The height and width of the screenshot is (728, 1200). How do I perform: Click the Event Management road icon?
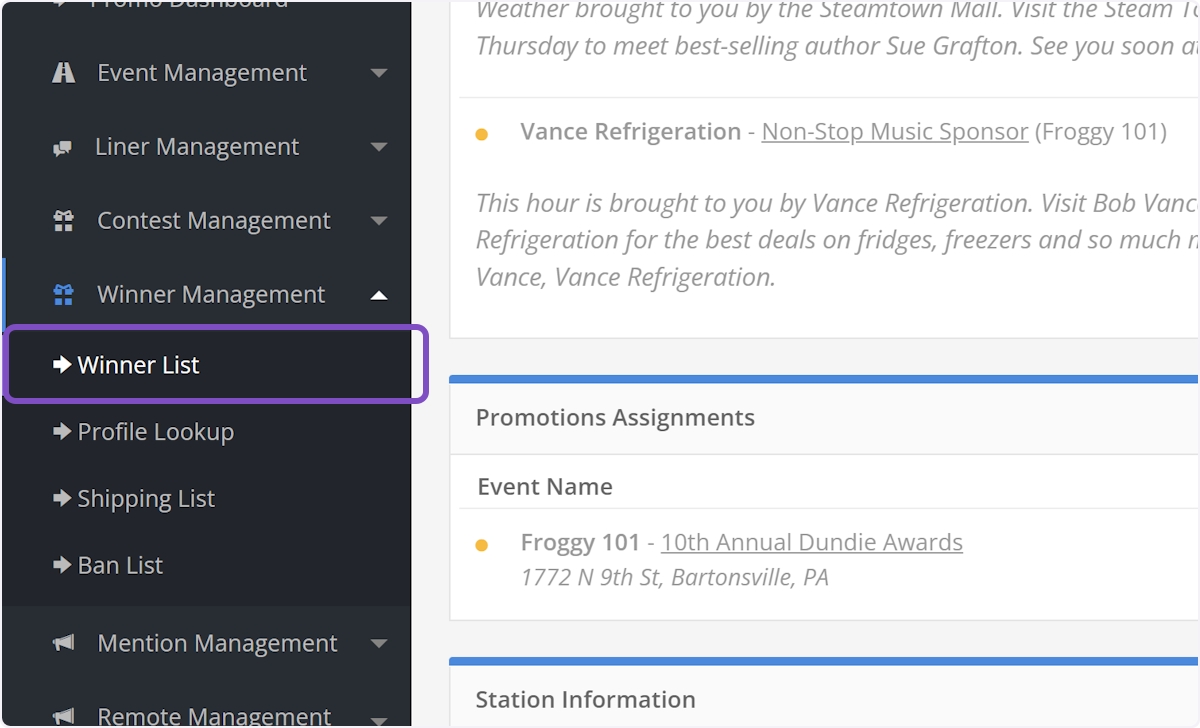tap(63, 73)
